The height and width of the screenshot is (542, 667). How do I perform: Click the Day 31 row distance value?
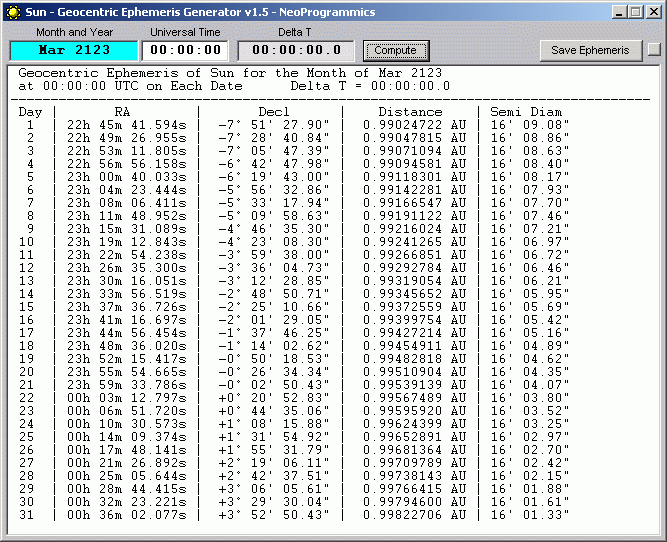tap(414, 514)
